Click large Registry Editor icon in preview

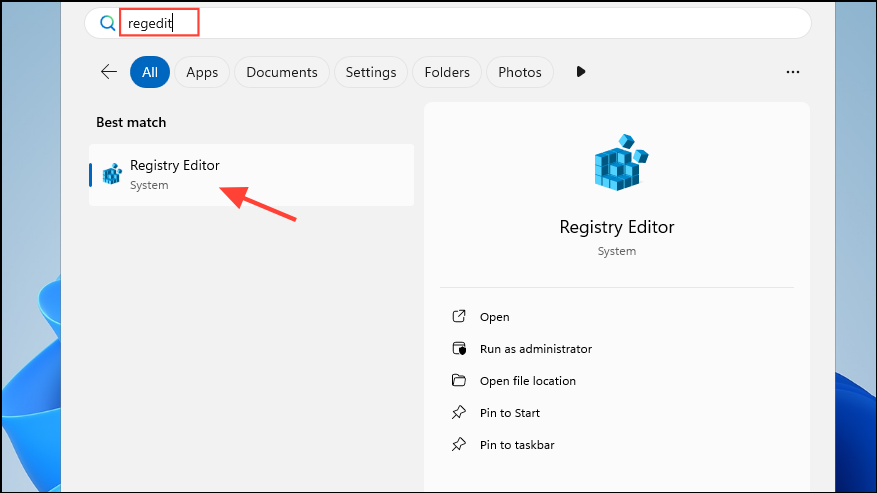pyautogui.click(x=620, y=162)
